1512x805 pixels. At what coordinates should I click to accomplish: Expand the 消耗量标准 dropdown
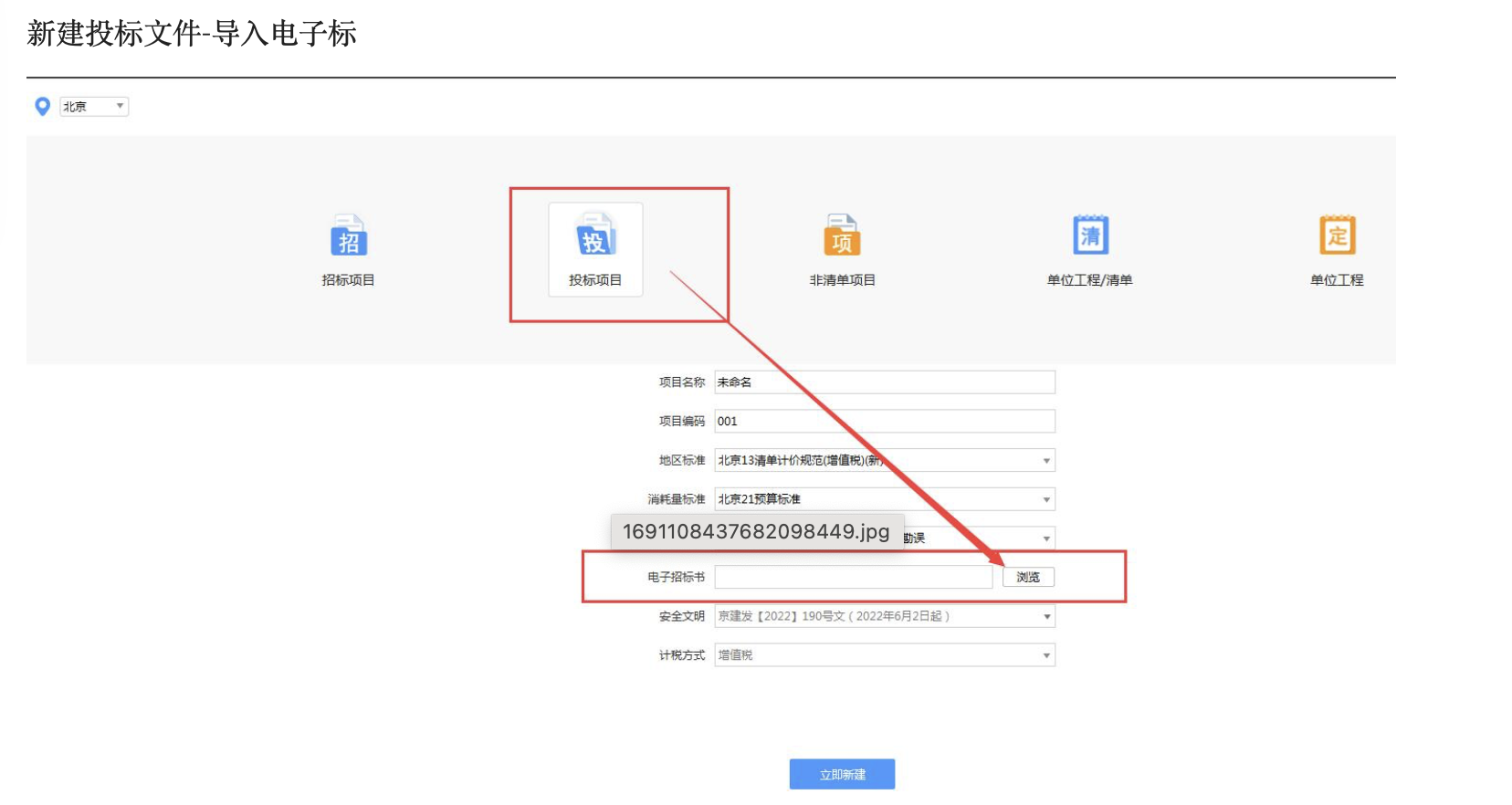(885, 499)
